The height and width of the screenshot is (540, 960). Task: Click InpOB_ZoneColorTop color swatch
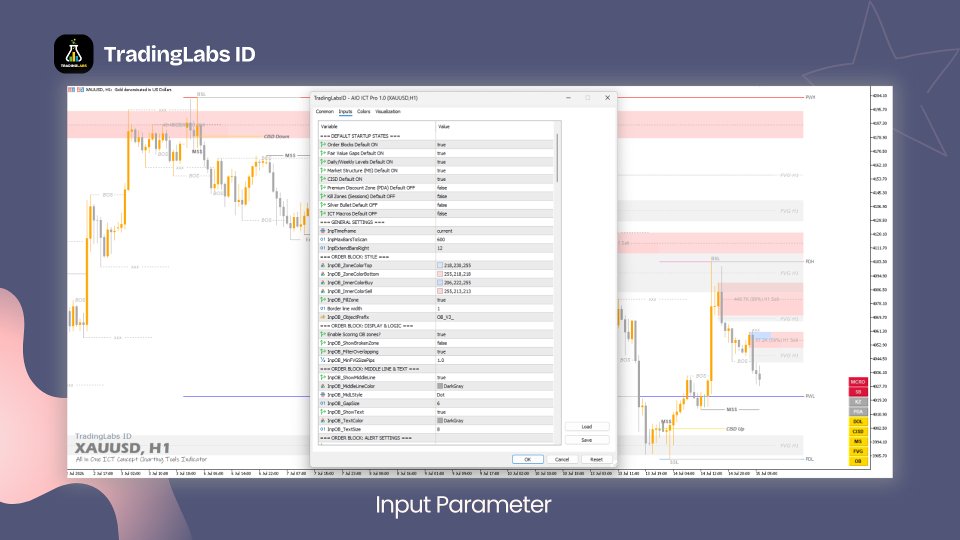[x=440, y=266]
